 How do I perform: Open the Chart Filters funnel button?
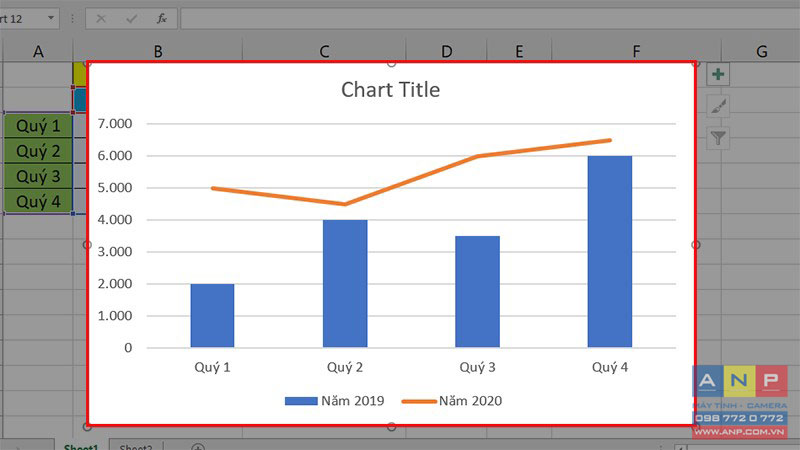(x=718, y=138)
